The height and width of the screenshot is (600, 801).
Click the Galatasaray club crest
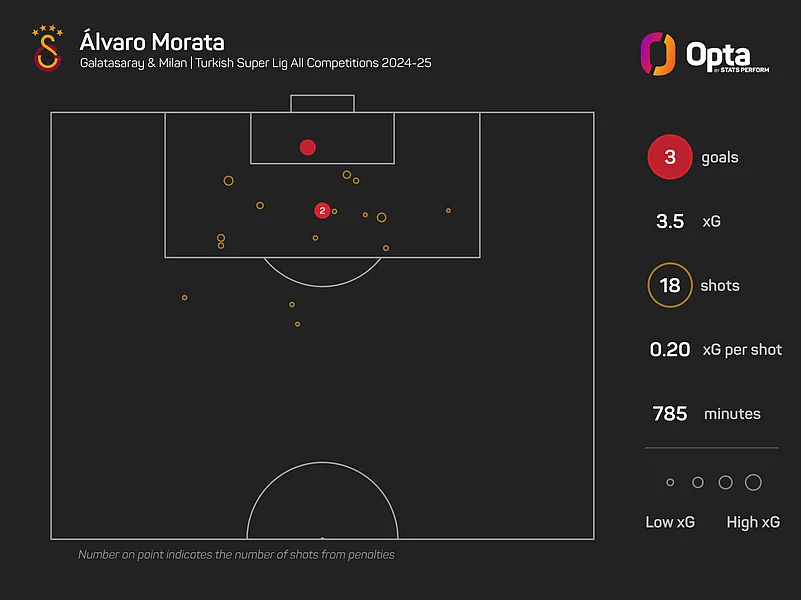point(46,49)
